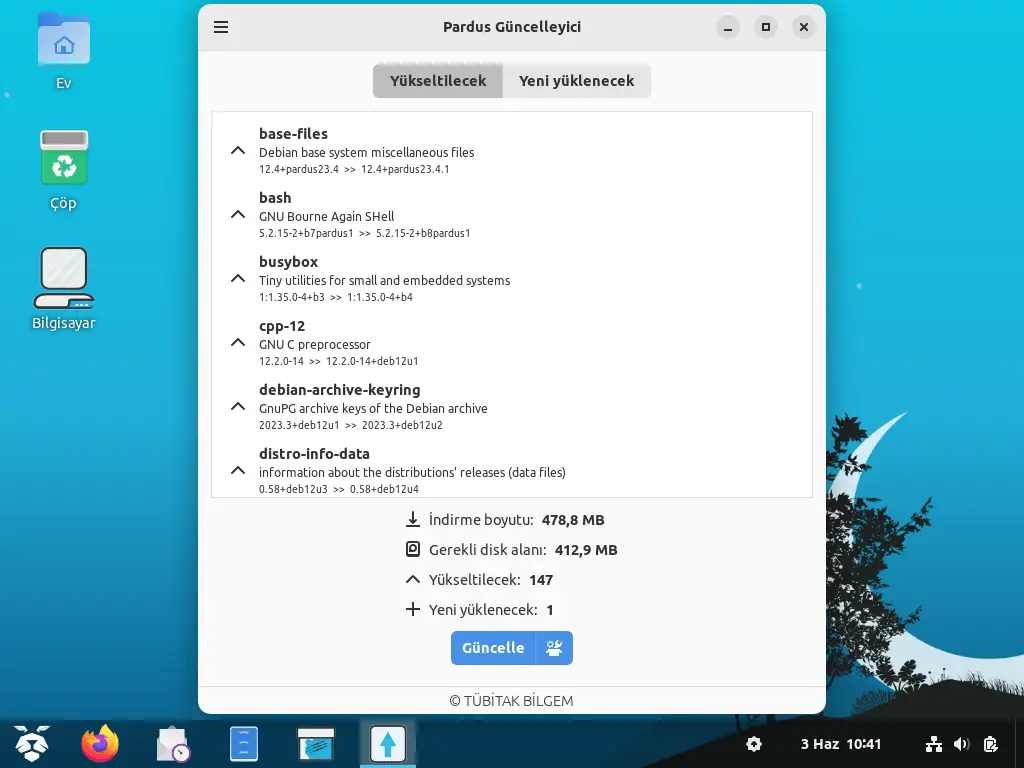The height and width of the screenshot is (768, 1024).
Task: Click the disk icon next to Gerekli disk alanı
Action: 413,549
